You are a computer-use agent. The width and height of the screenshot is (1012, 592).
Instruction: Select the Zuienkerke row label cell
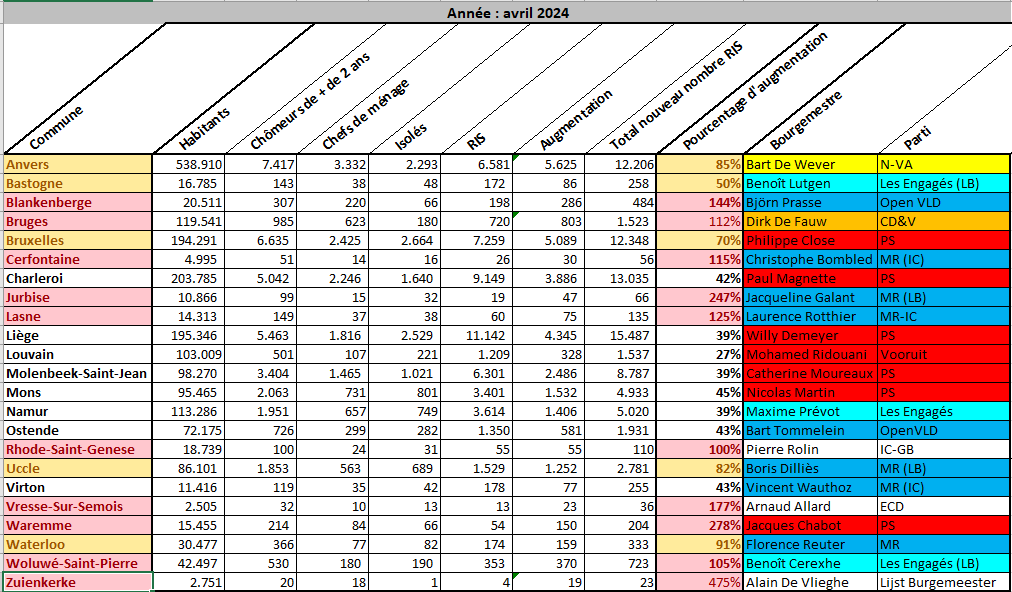(78, 582)
